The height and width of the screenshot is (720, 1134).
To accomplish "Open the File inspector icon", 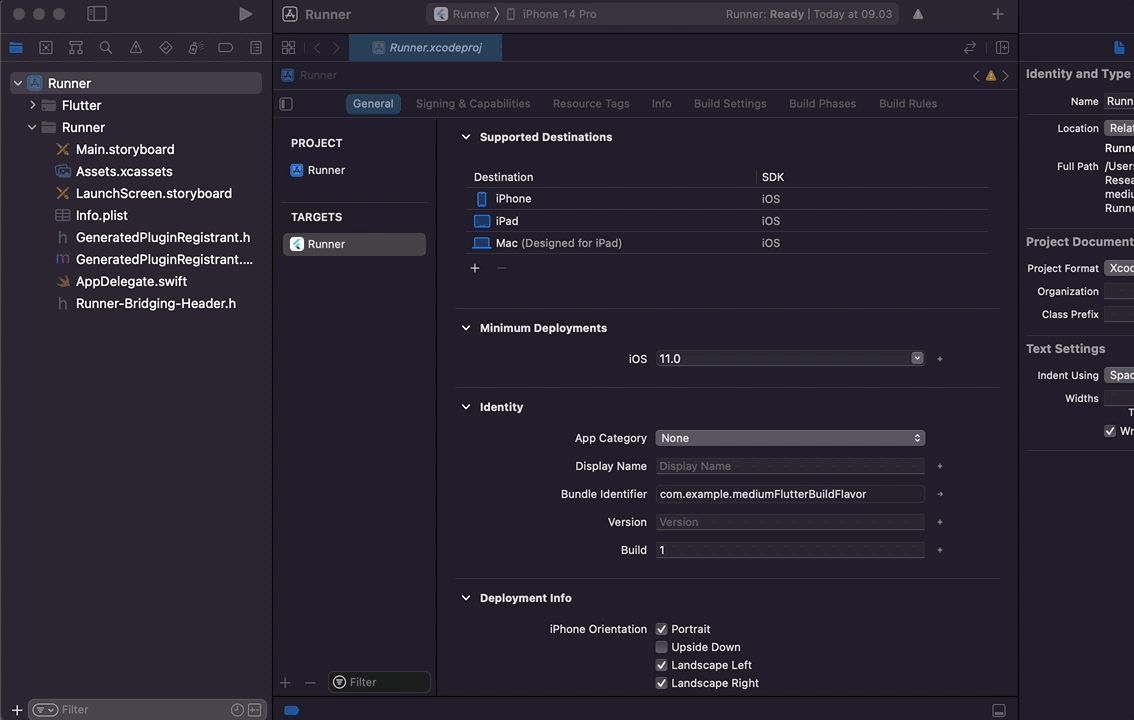I will pos(1119,48).
